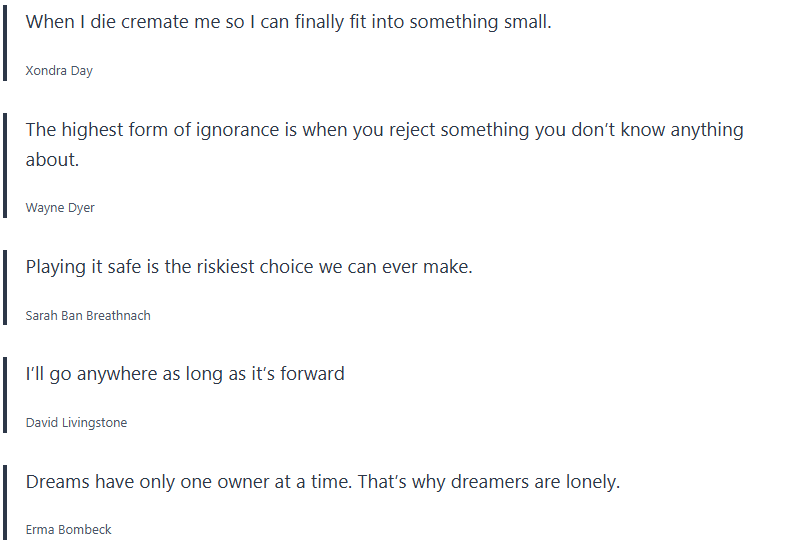The height and width of the screenshot is (544, 807).
Task: Click the vertical bar beside Wayne Dyer's quote
Action: (x=5, y=167)
